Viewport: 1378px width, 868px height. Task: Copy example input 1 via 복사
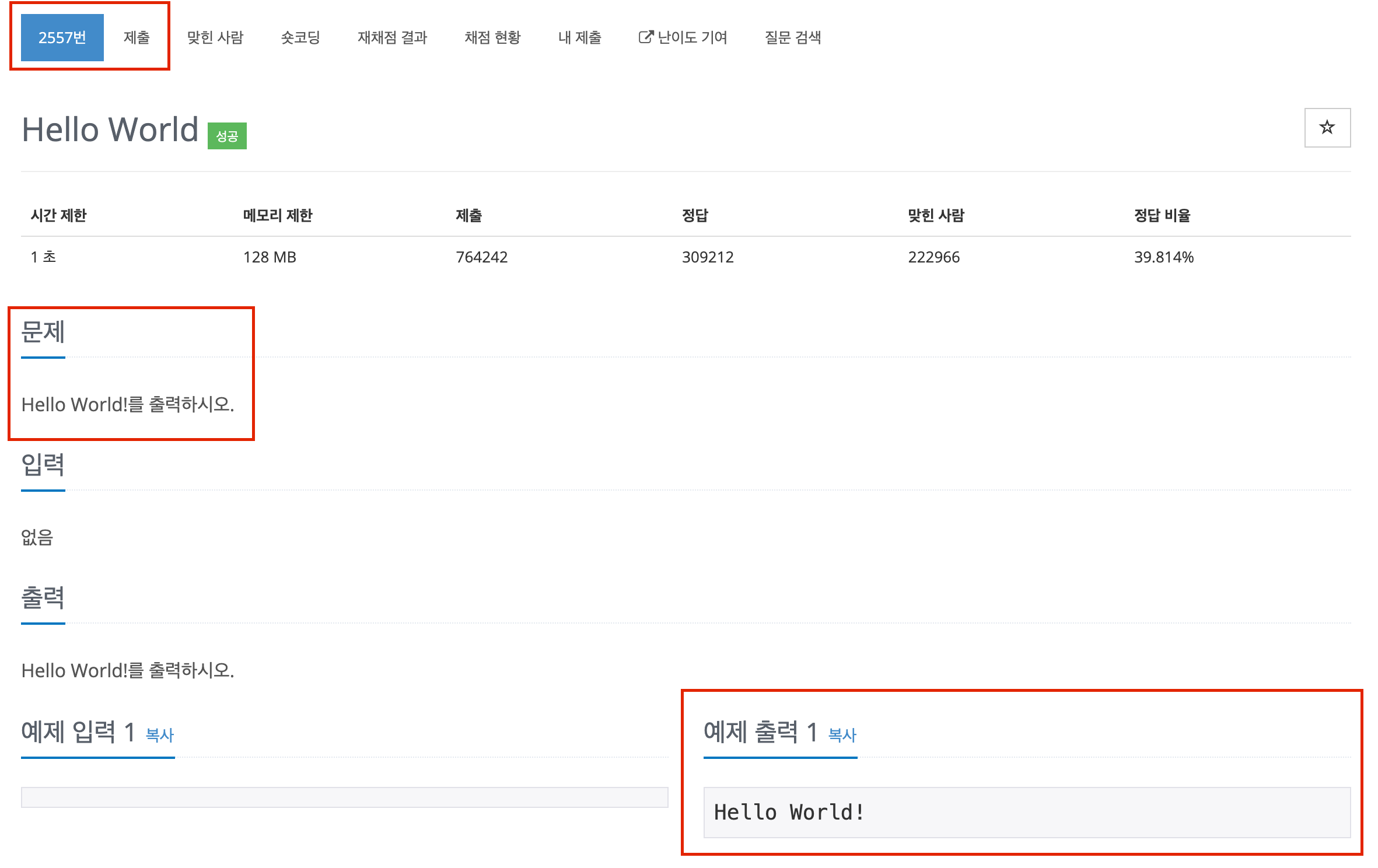pyautogui.click(x=160, y=734)
